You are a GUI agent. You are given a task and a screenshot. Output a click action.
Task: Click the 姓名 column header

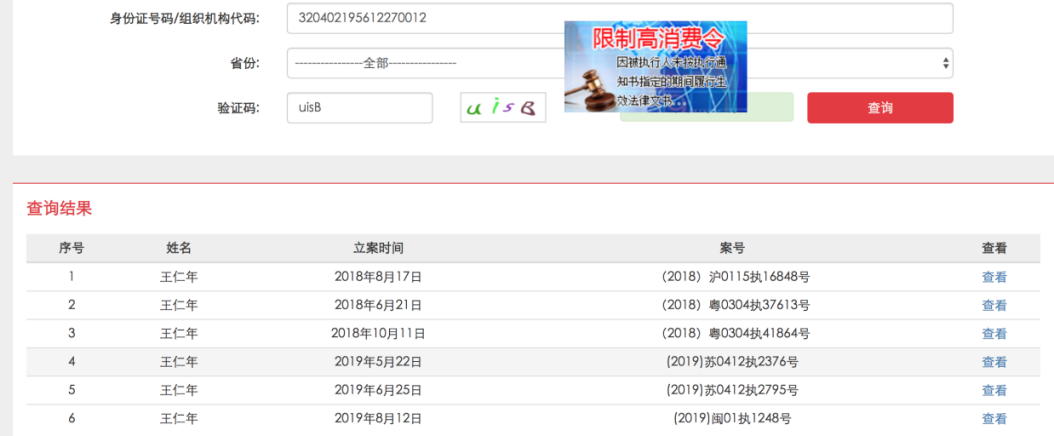point(179,248)
